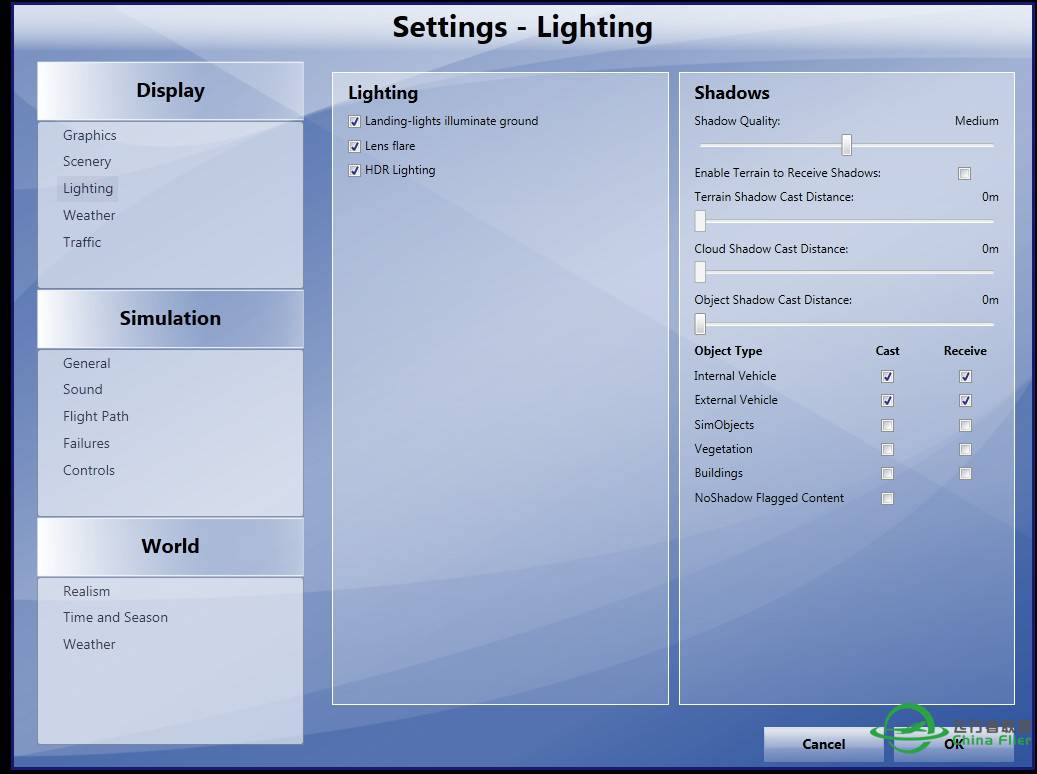Toggle External Vehicle Receive shadow checkbox

tap(965, 401)
